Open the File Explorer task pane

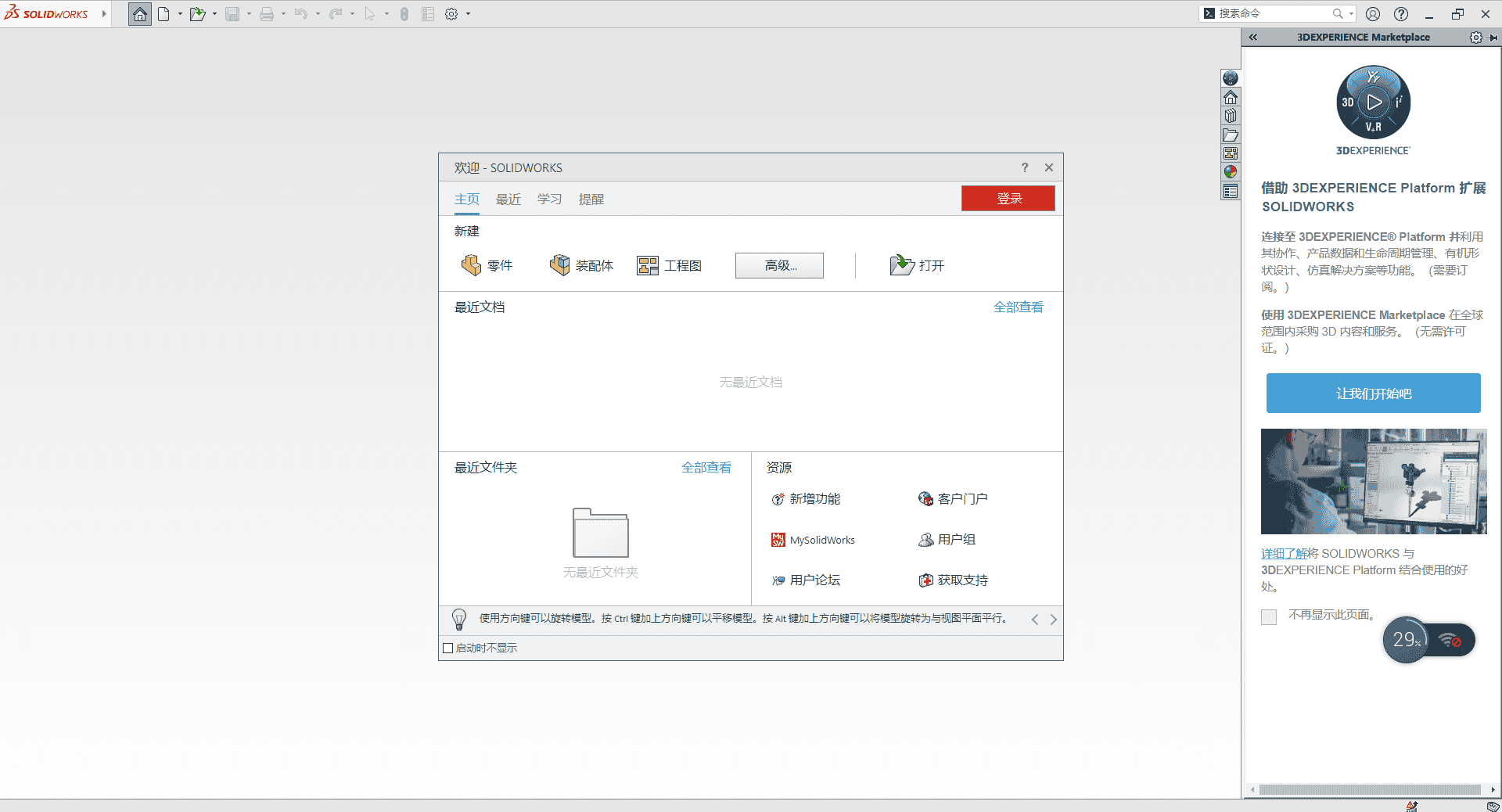pos(1231,135)
